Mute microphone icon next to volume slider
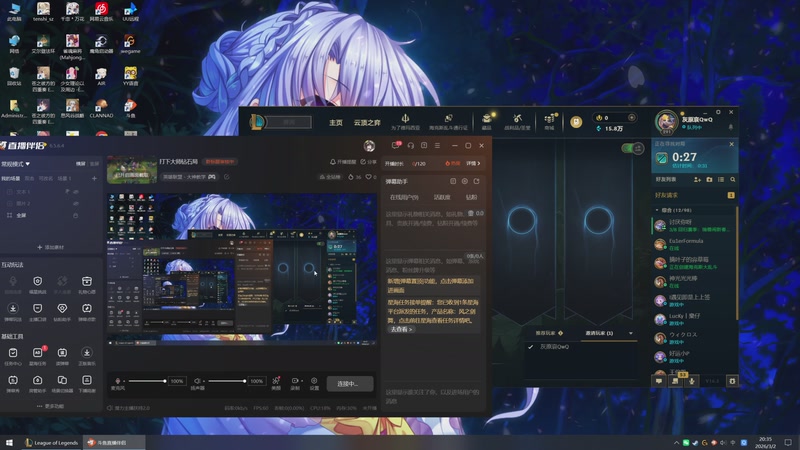The image size is (800, 450). click(x=118, y=381)
